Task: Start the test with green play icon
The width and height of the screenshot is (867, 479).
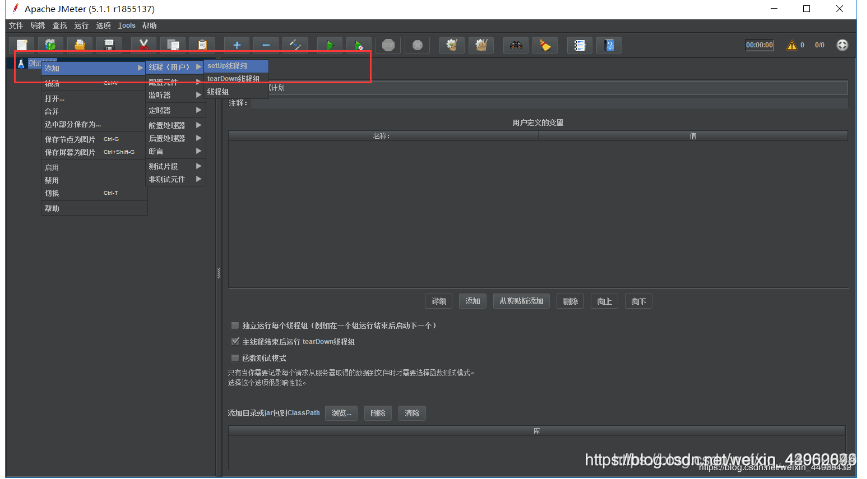Action: click(x=330, y=45)
